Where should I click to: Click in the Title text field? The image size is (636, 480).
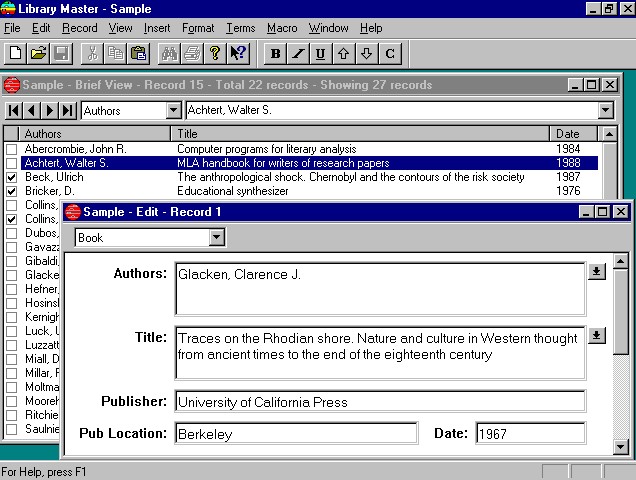pyautogui.click(x=380, y=353)
